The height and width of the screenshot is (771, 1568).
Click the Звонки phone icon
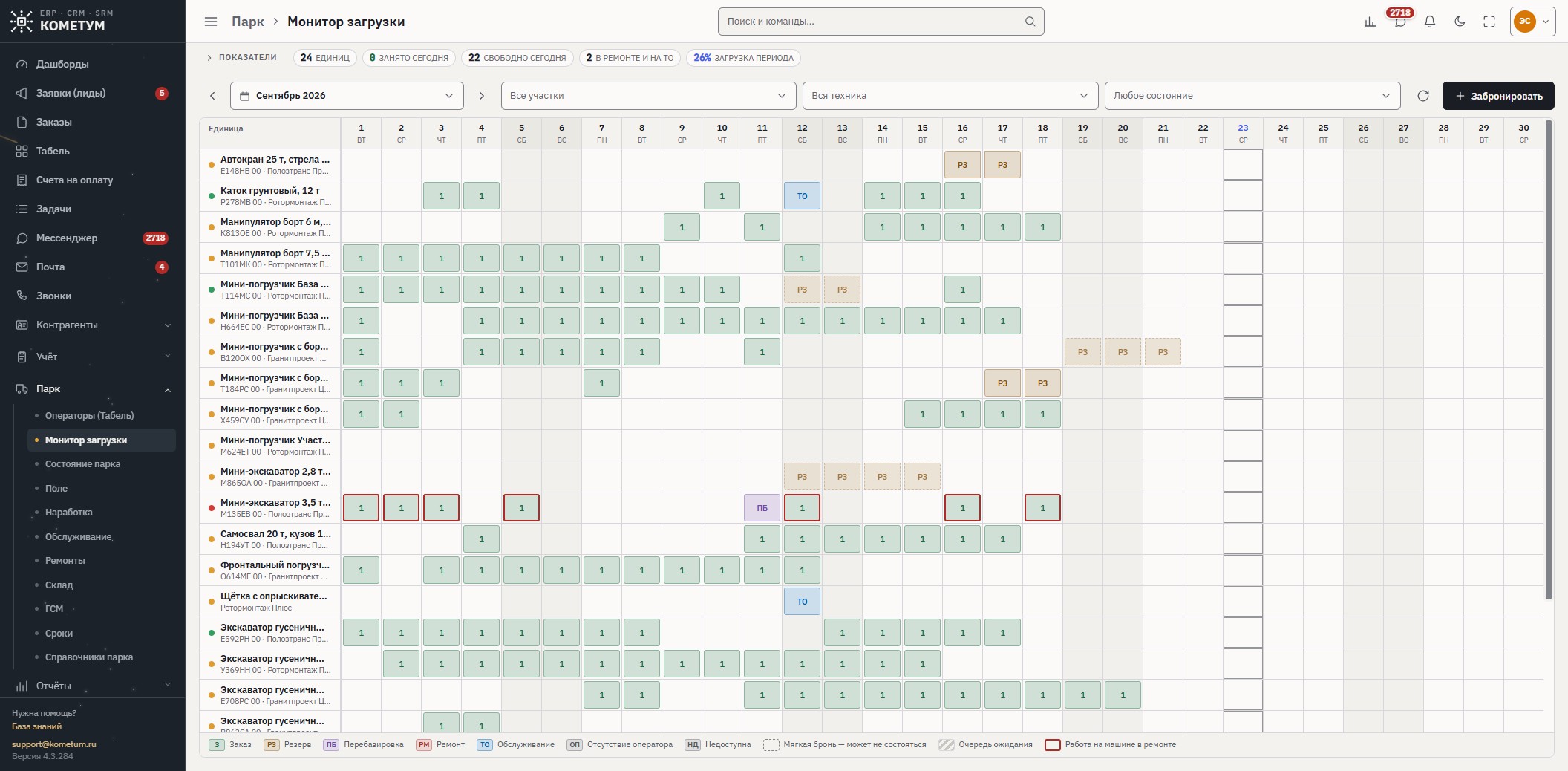pos(22,296)
